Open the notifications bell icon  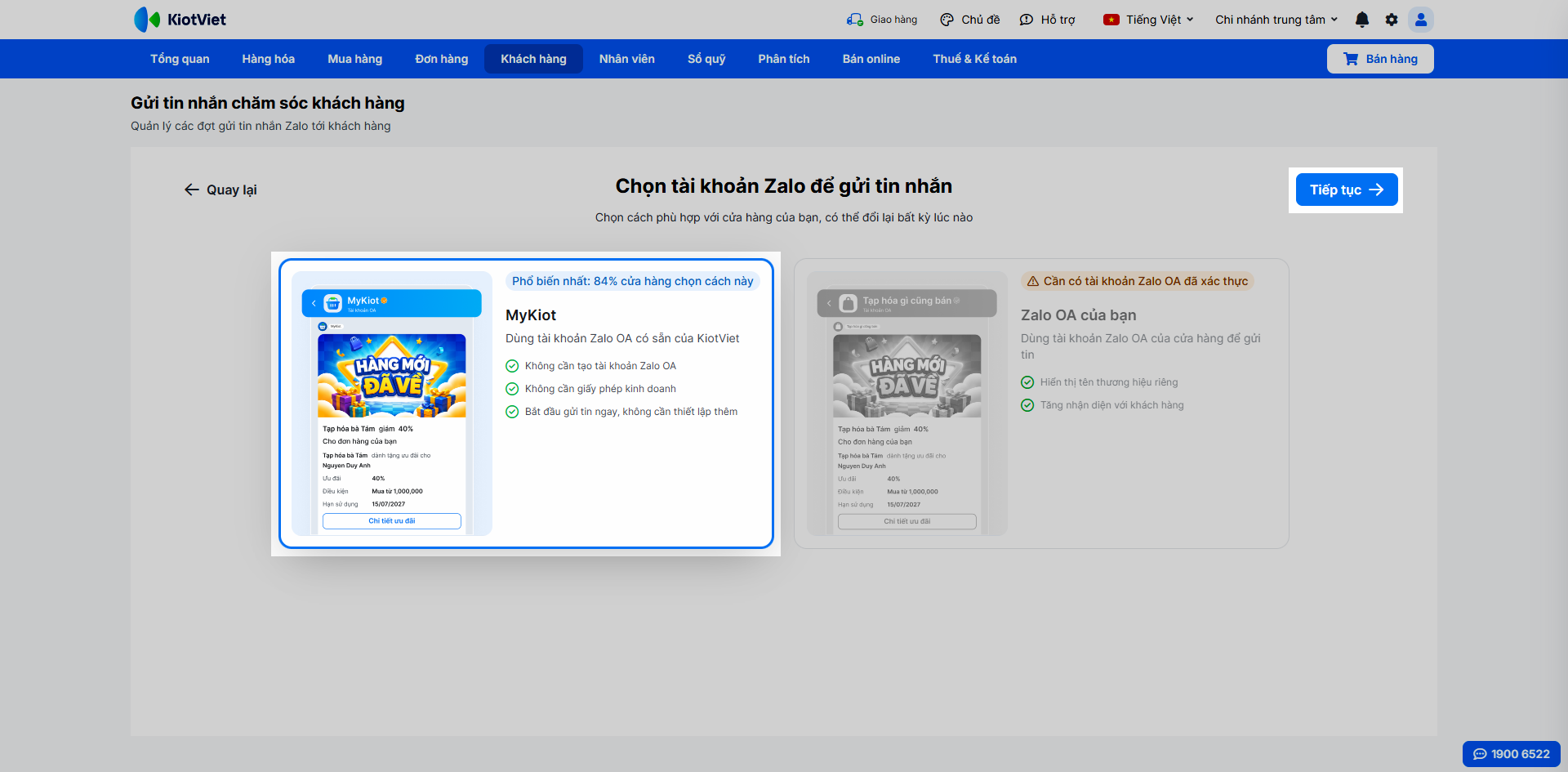pyautogui.click(x=1362, y=20)
